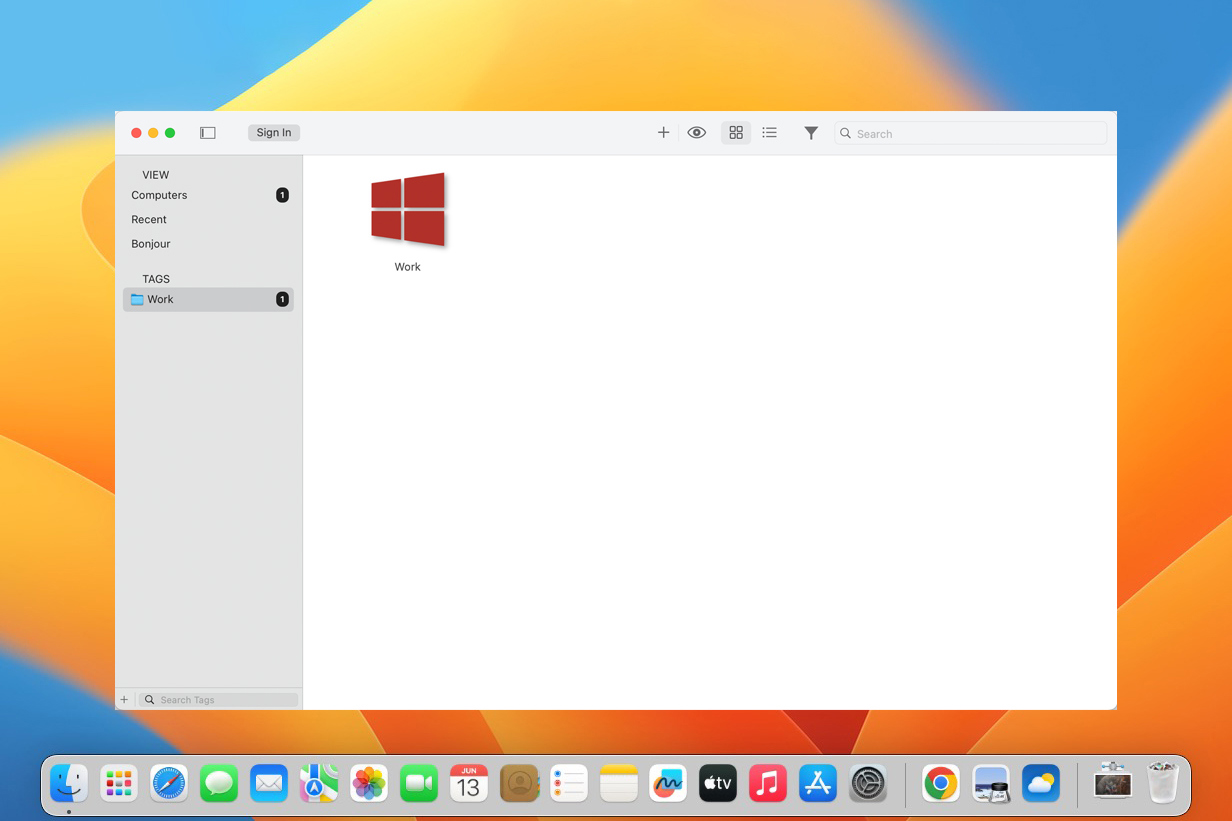Open System Settings from the Dock
1232x821 pixels.
(x=868, y=783)
